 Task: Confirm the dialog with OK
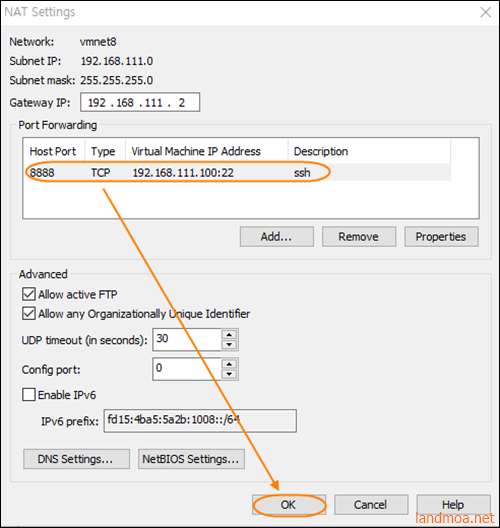pos(289,505)
